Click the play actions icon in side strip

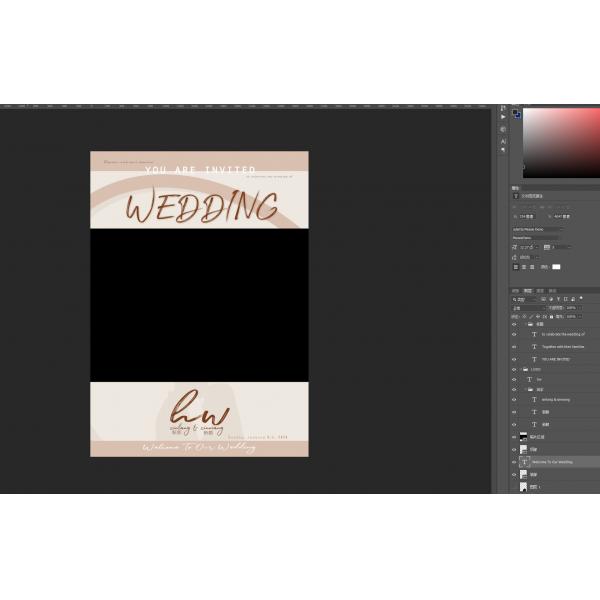(x=503, y=117)
